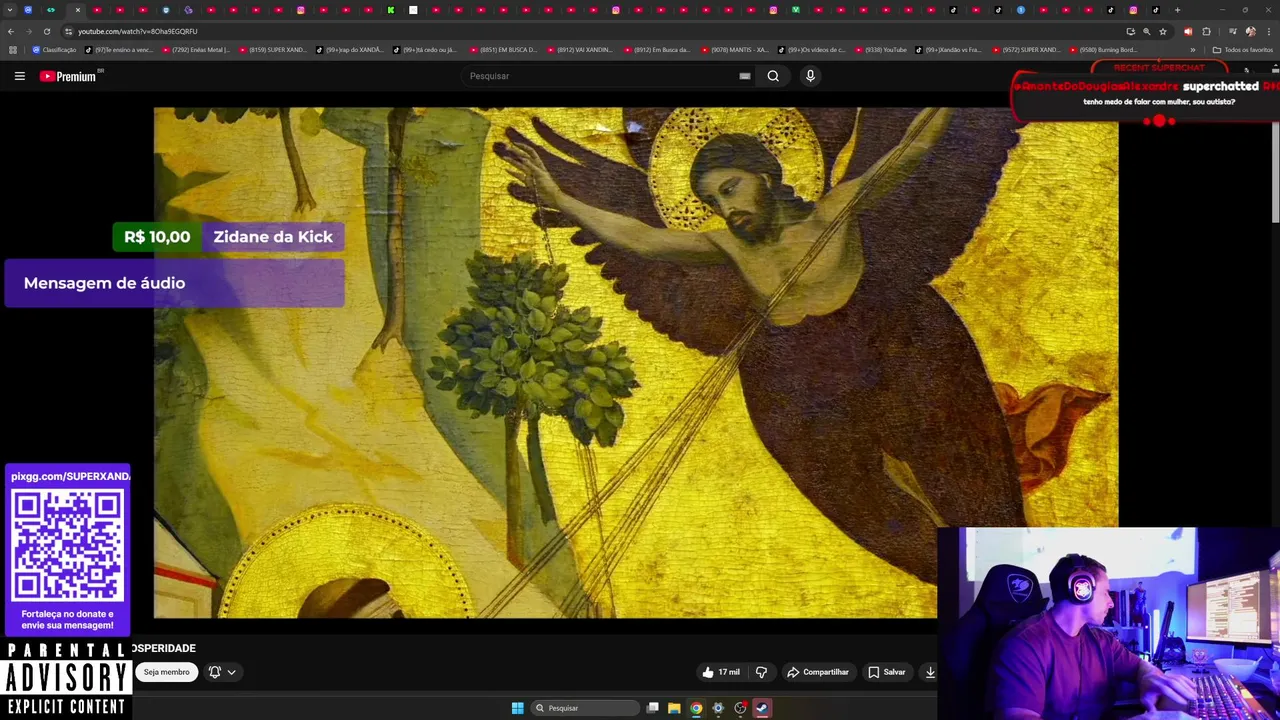The width and height of the screenshot is (1280, 720).
Task: Close the active YouTube tab
Action: 77,10
